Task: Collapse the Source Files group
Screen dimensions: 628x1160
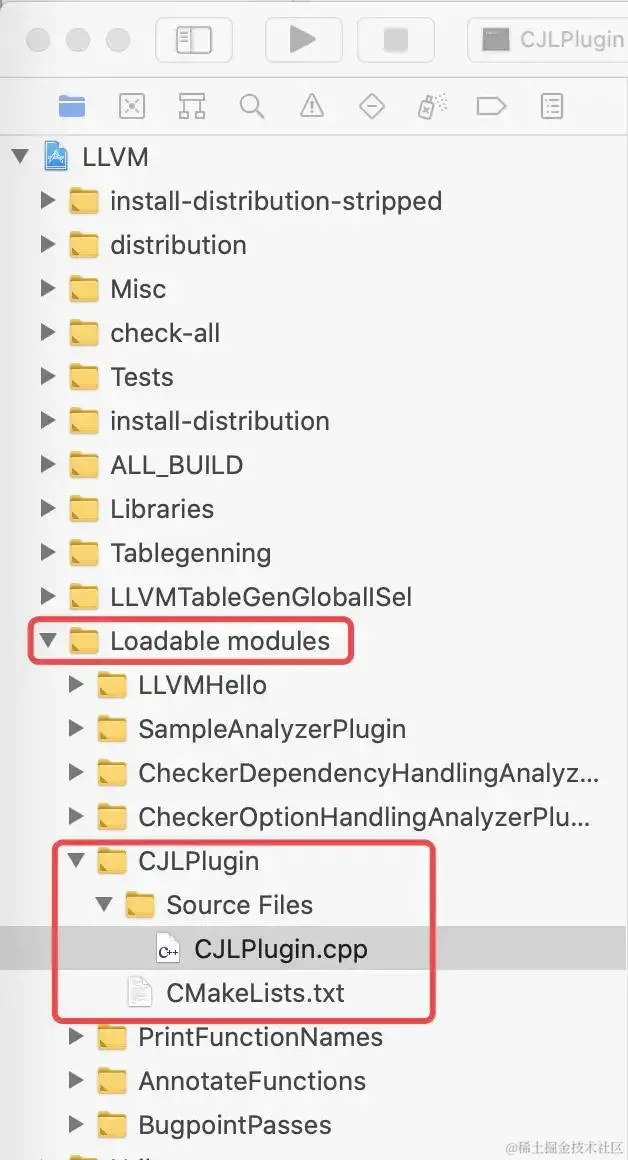Action: 104,904
